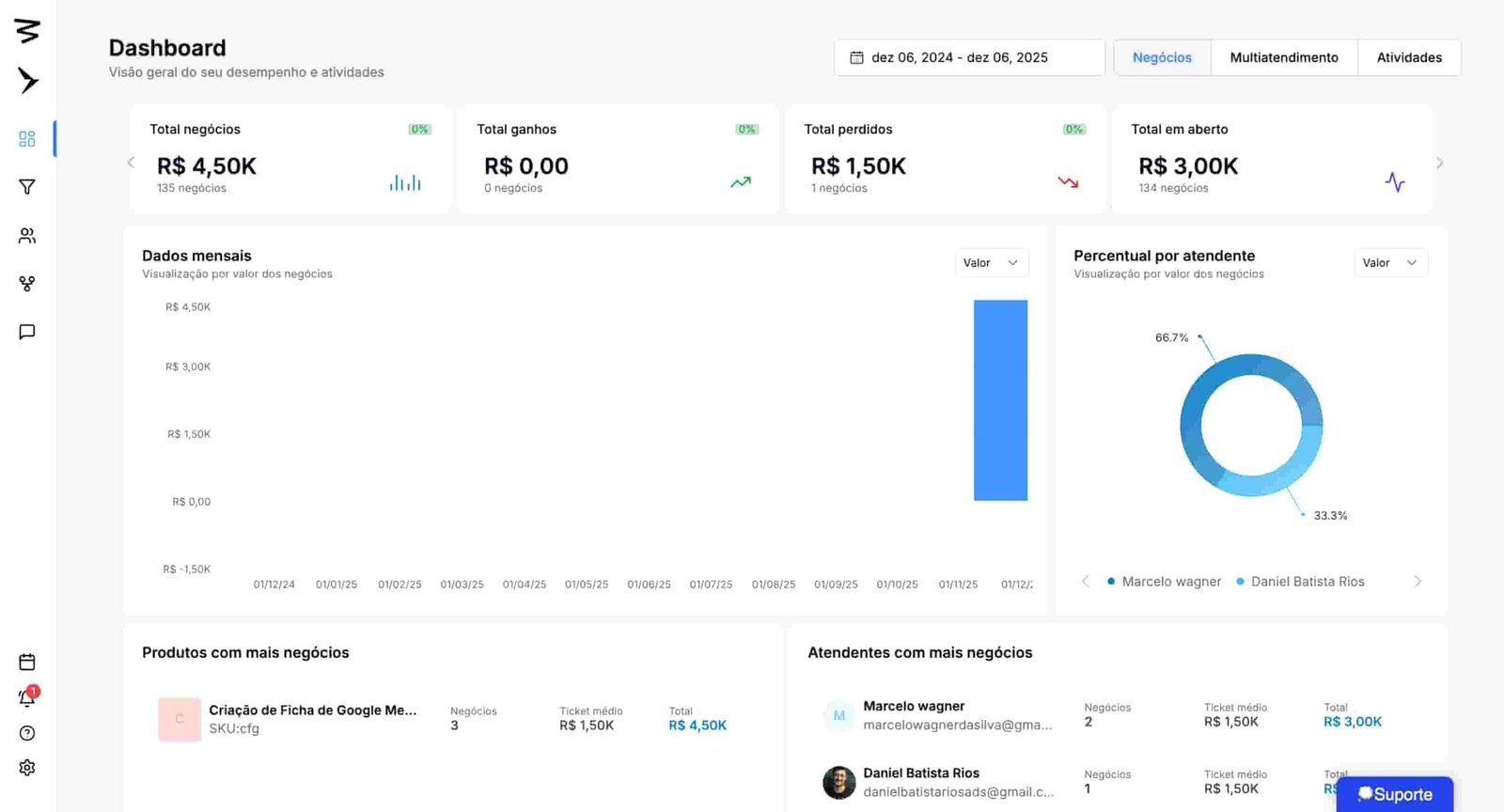Switch to the Atividades tab

1408,57
